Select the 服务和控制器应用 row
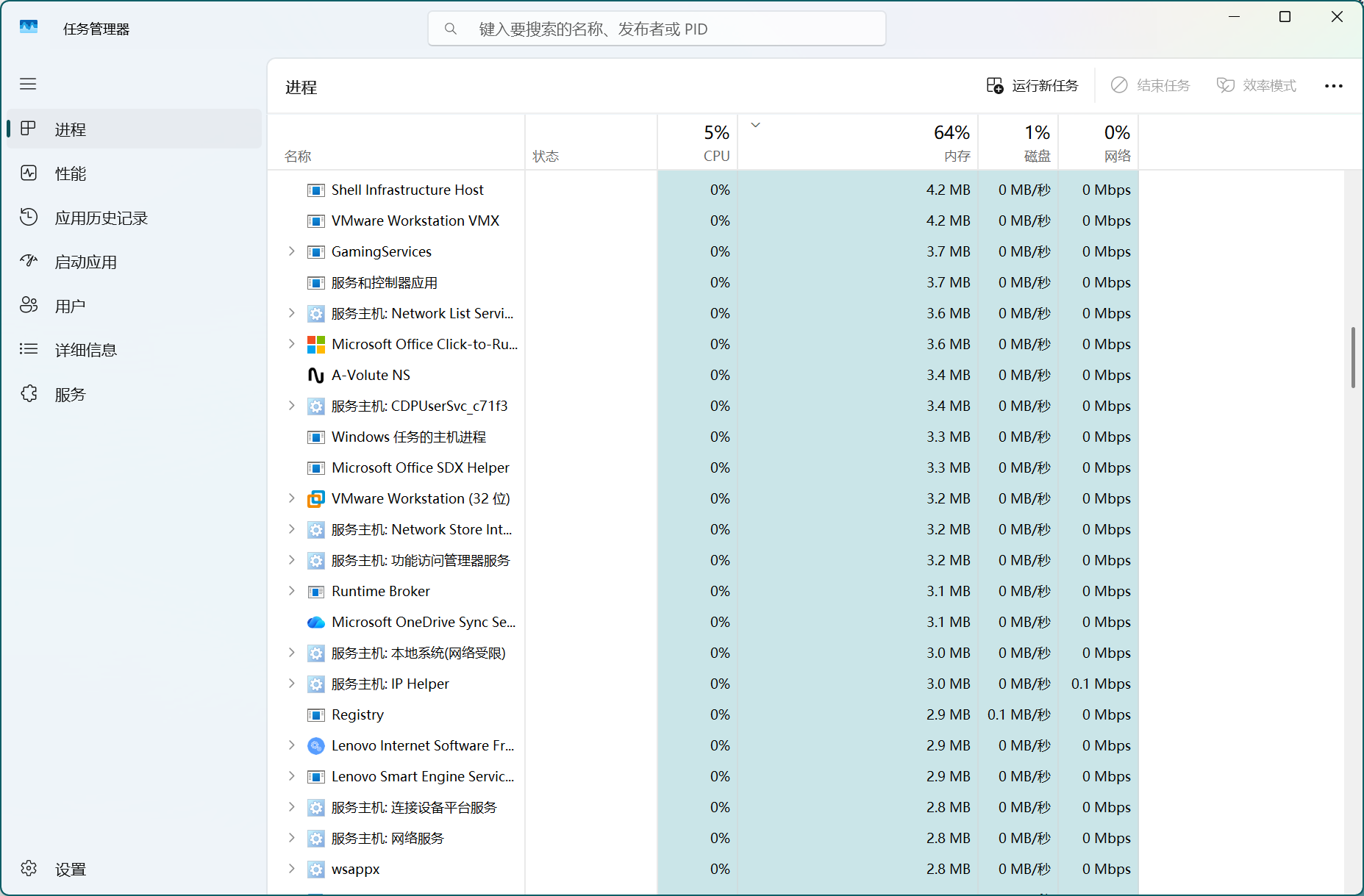 [703, 282]
